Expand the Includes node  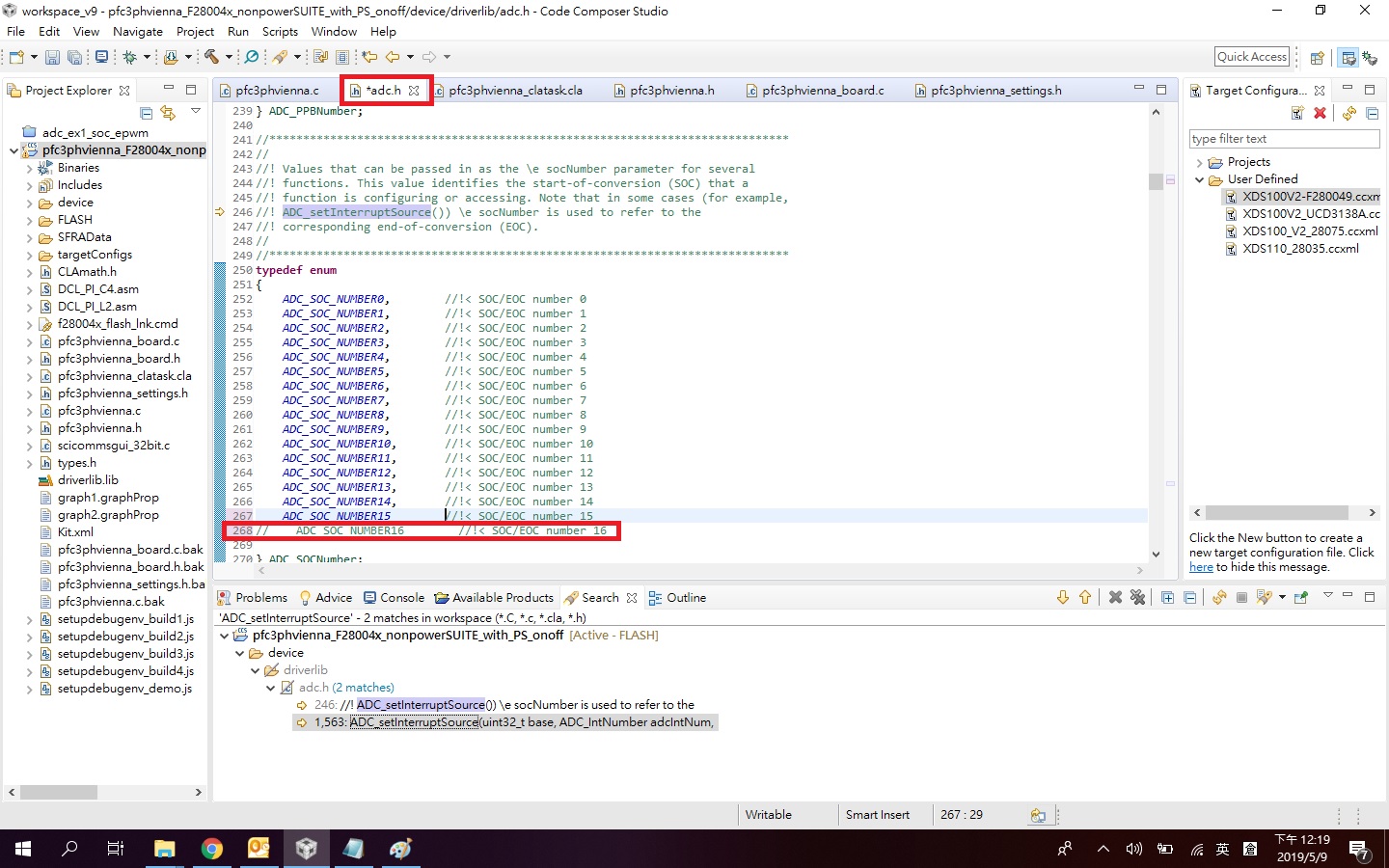coord(29,185)
